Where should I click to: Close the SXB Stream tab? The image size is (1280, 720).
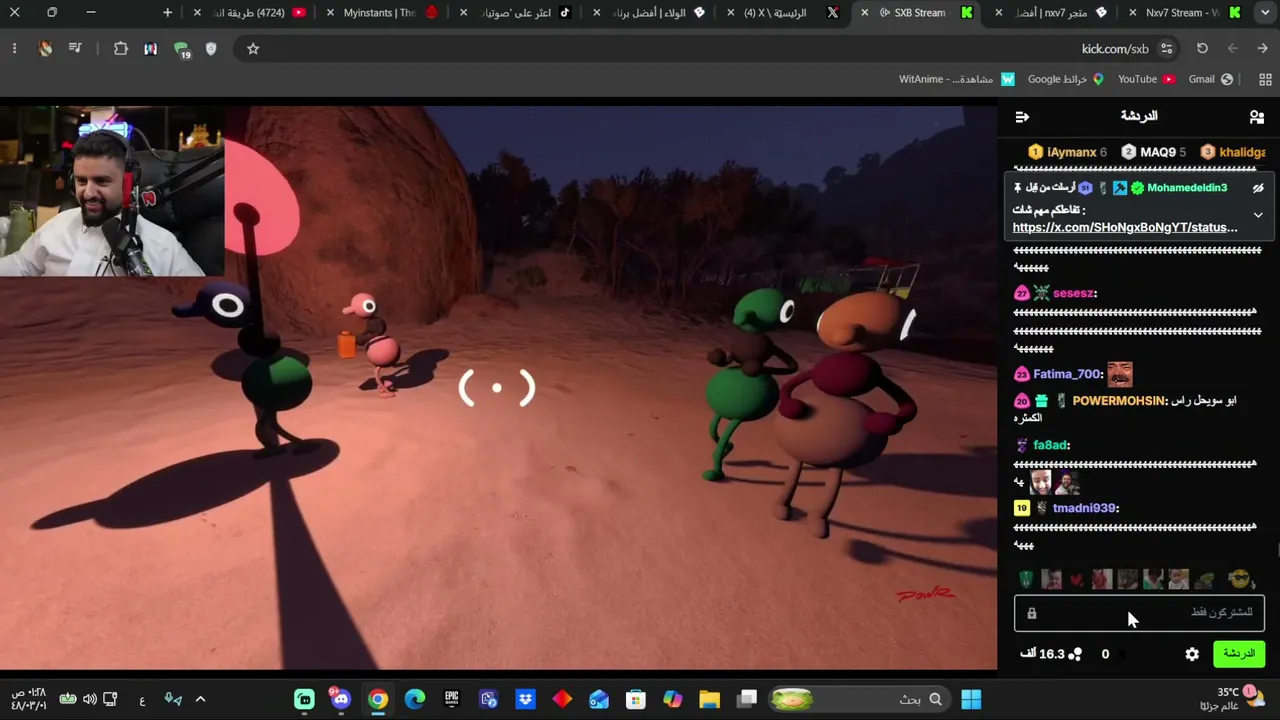click(864, 13)
